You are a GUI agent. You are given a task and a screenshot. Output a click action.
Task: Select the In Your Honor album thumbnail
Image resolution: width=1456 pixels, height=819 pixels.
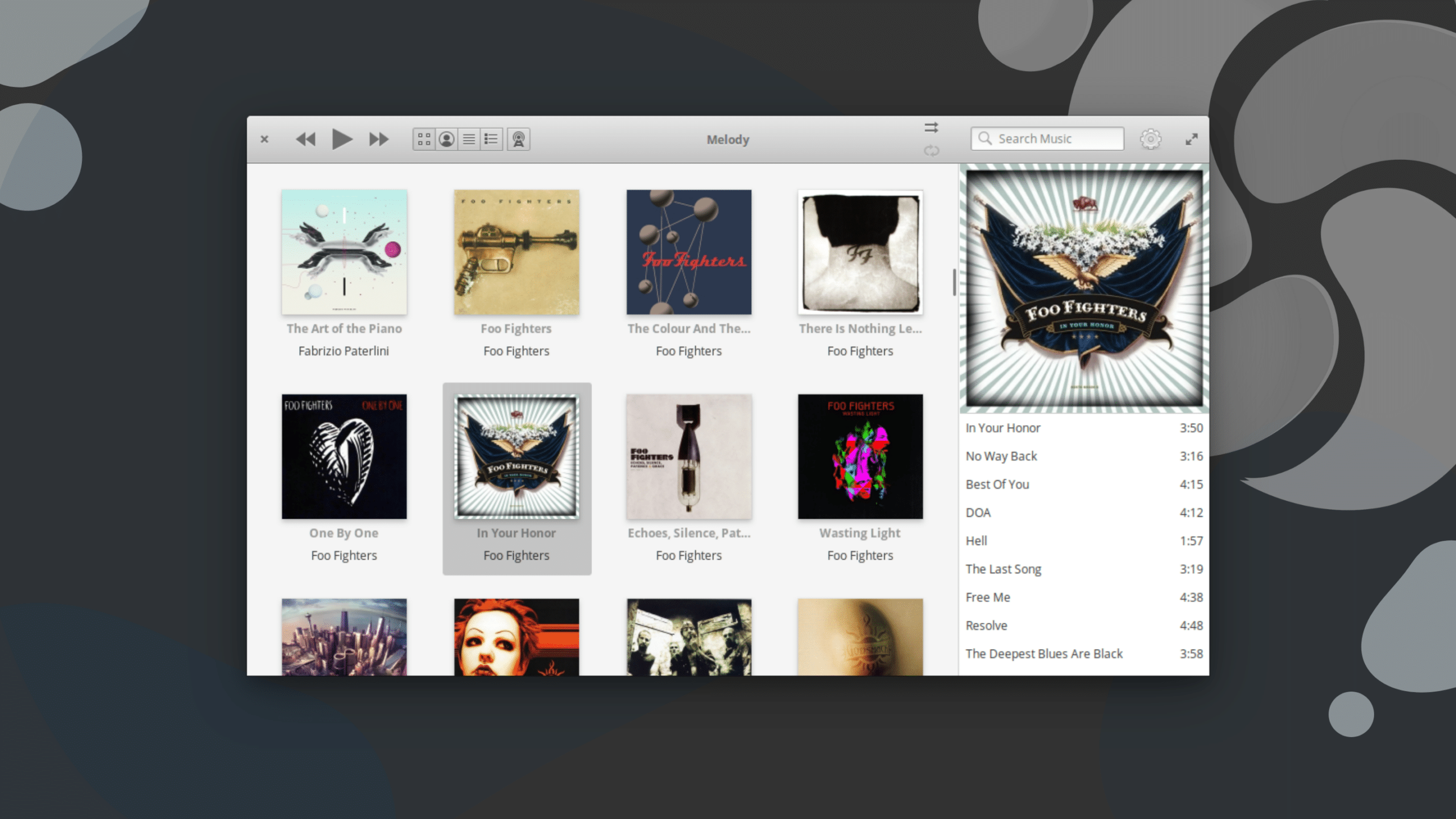(x=516, y=457)
